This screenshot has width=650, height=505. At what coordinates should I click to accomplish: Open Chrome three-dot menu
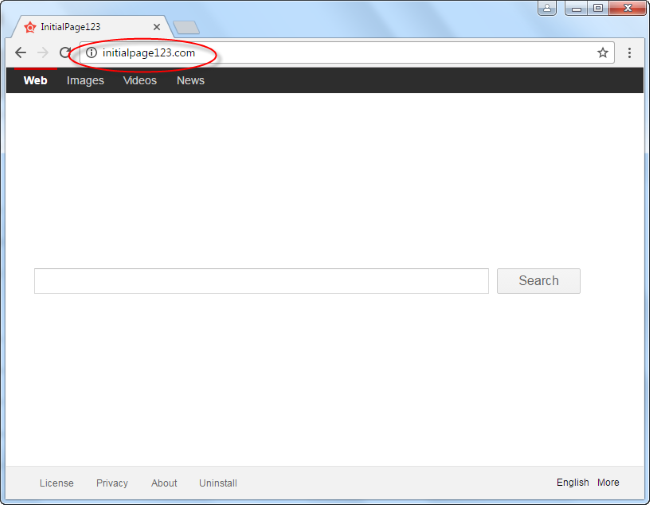[x=629, y=53]
